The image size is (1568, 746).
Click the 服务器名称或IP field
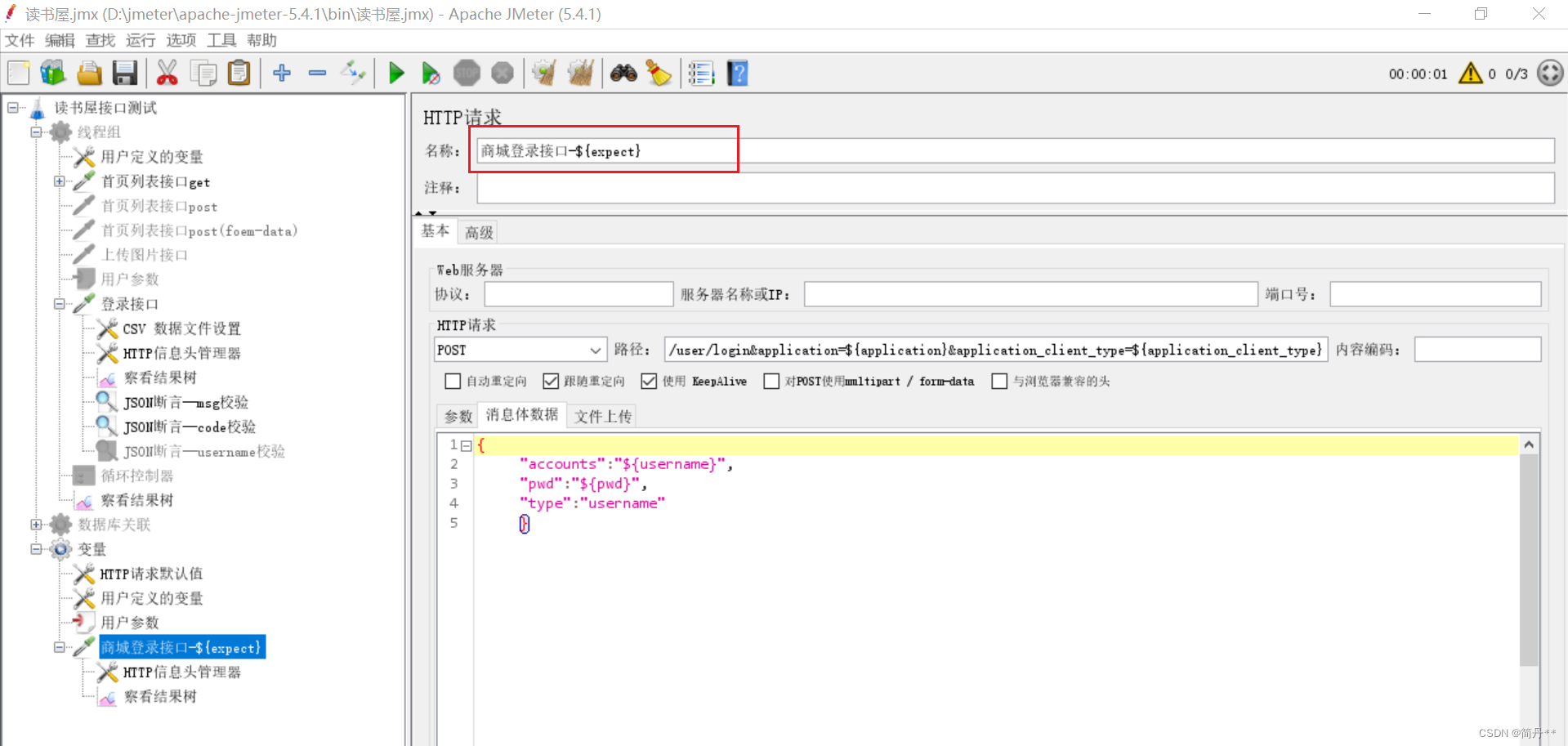click(x=1030, y=294)
